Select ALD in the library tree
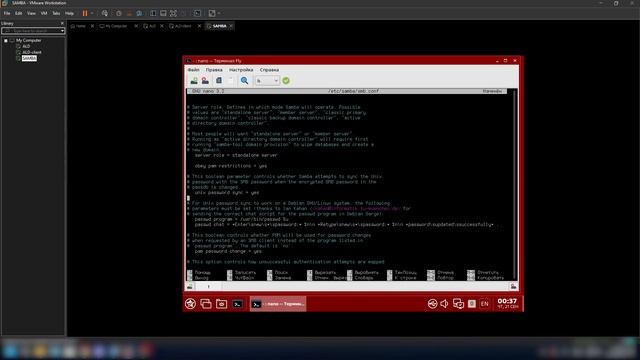The height and width of the screenshot is (360, 640). (26, 46)
